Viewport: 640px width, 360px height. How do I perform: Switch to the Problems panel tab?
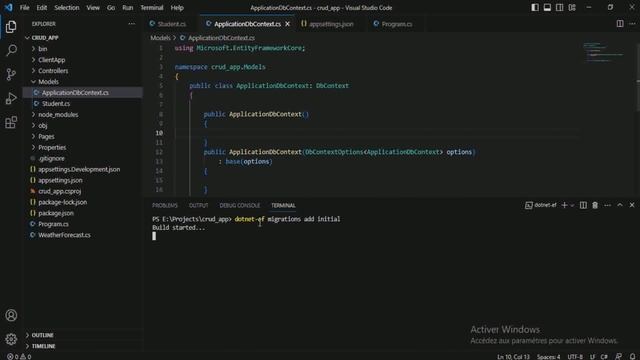pyautogui.click(x=164, y=205)
